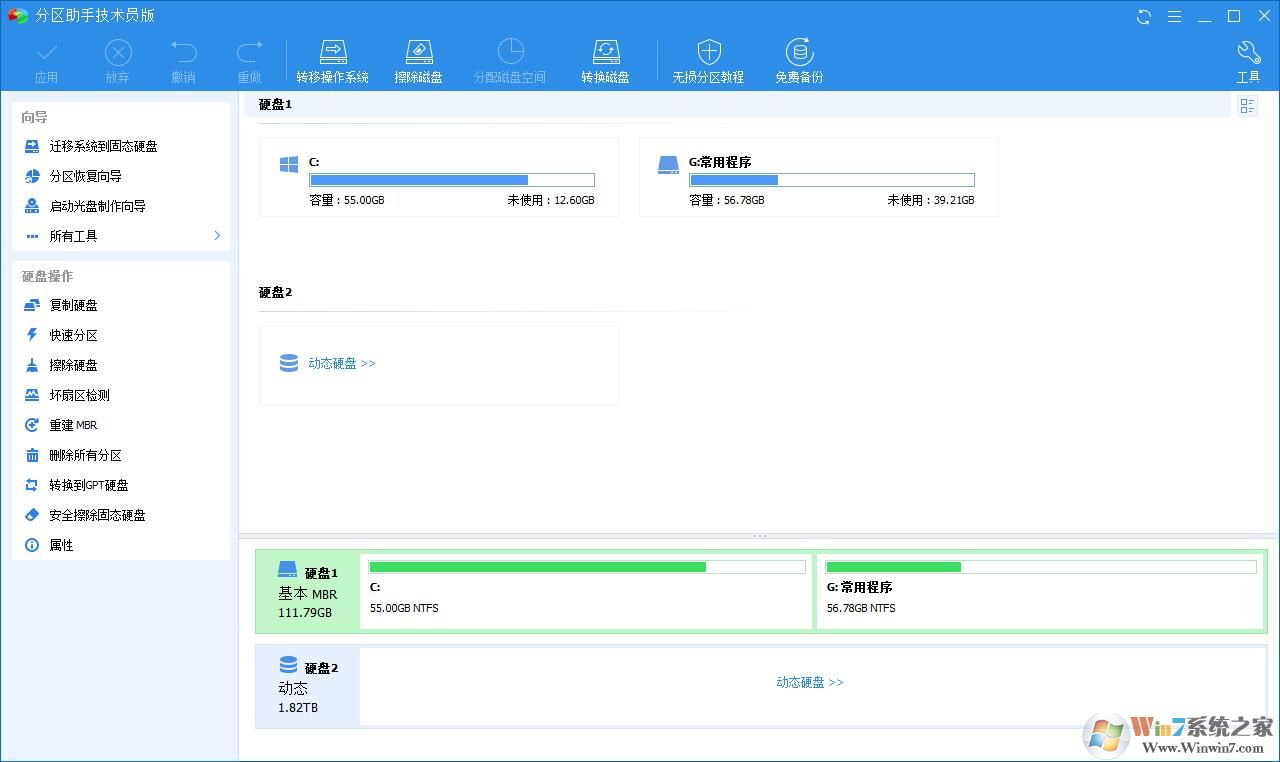Screen dimensions: 1280x762
Task: Select the G:常用程序 partition block
Action: [x=818, y=177]
